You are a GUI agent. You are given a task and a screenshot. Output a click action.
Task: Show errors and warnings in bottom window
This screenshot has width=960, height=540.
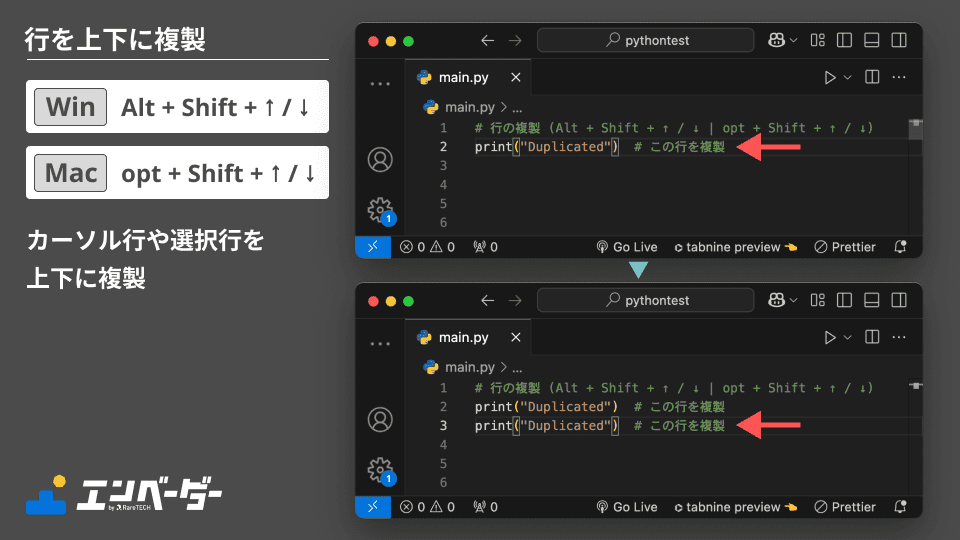point(427,507)
